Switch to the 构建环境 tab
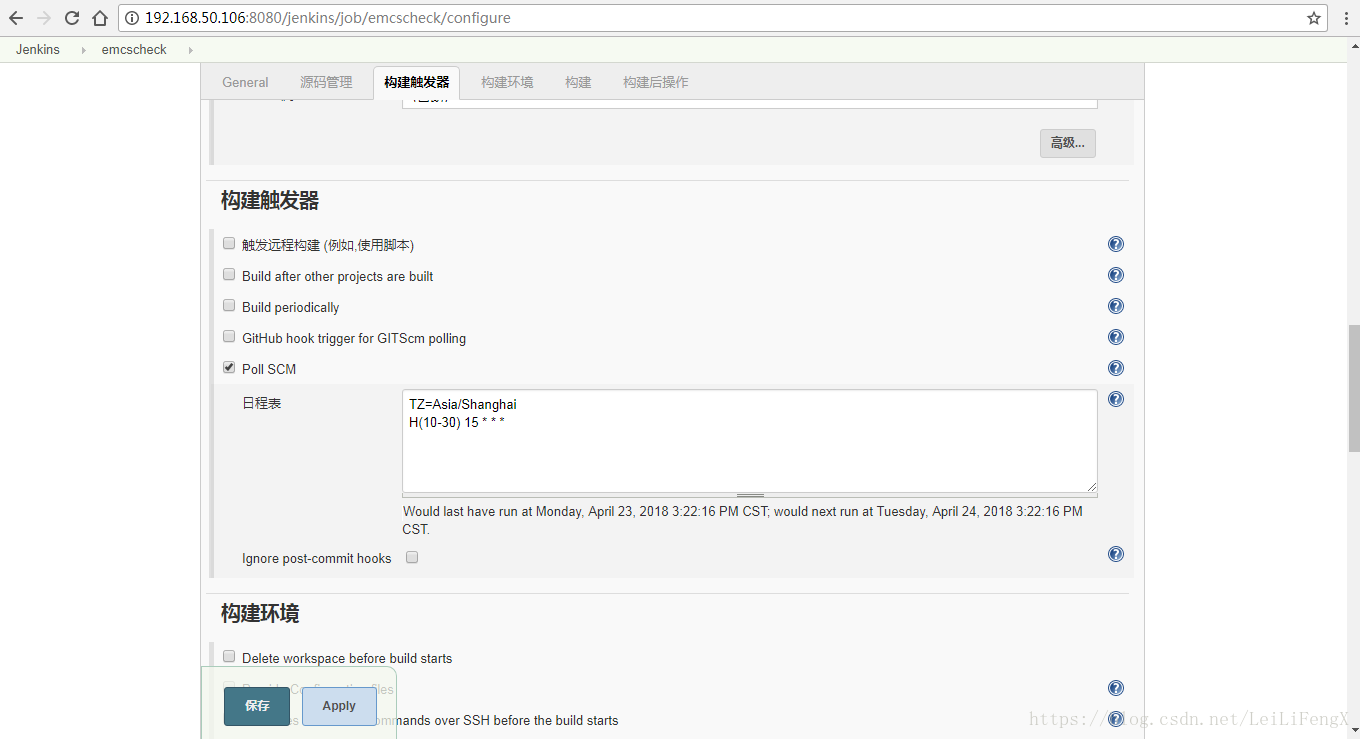The image size is (1360, 739). (507, 82)
